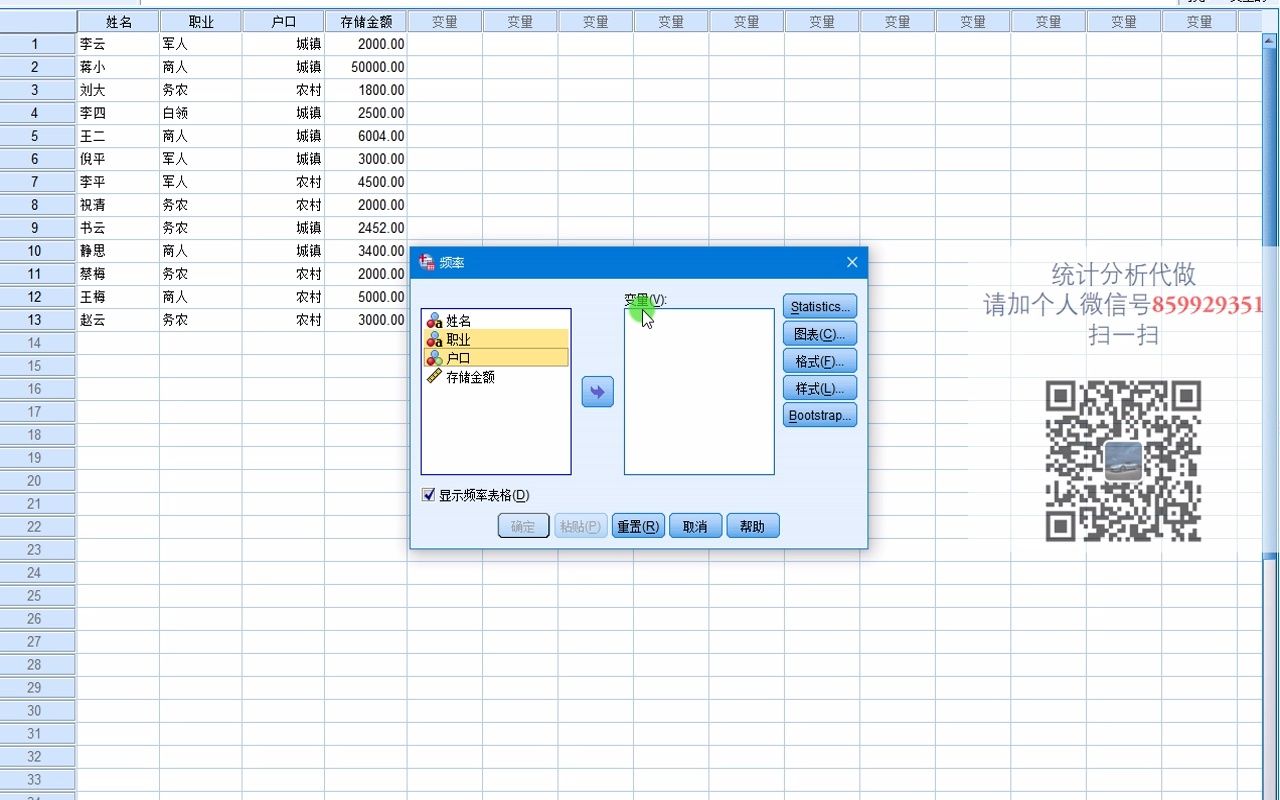1280x800 pixels.
Task: Open the Statistics options dialog
Action: pyautogui.click(x=820, y=307)
